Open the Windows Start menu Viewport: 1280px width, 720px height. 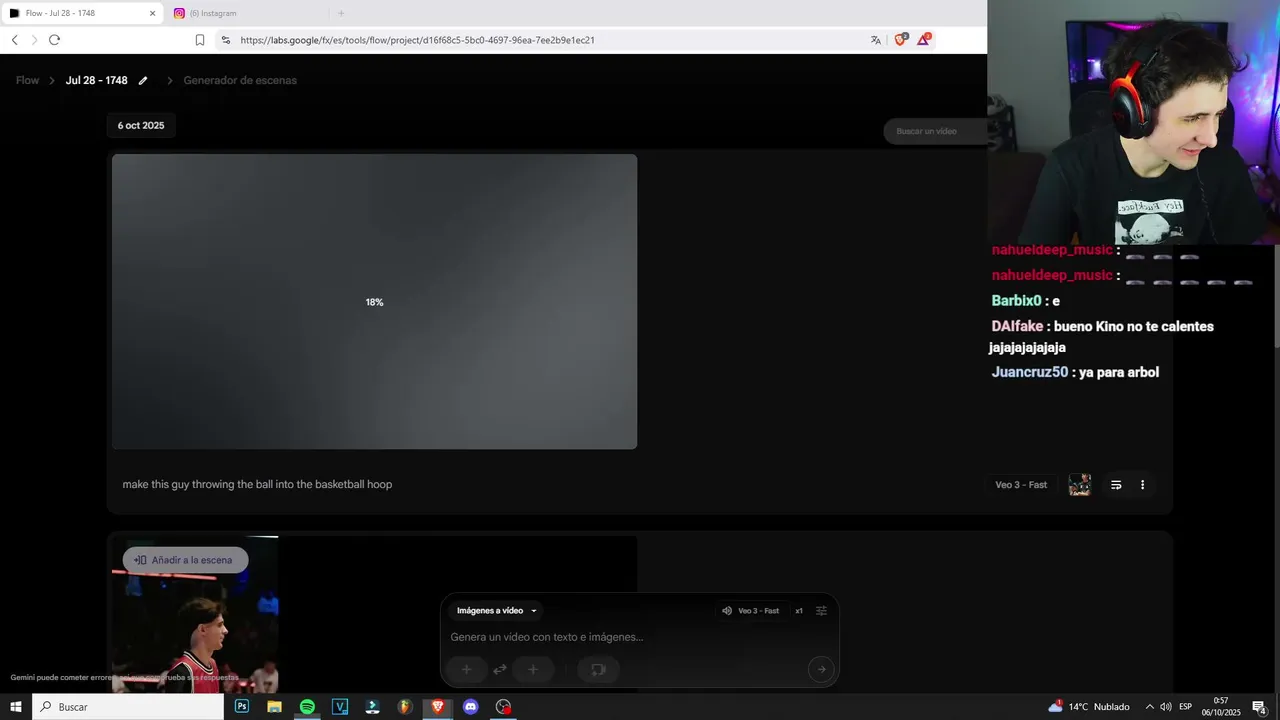(x=16, y=707)
